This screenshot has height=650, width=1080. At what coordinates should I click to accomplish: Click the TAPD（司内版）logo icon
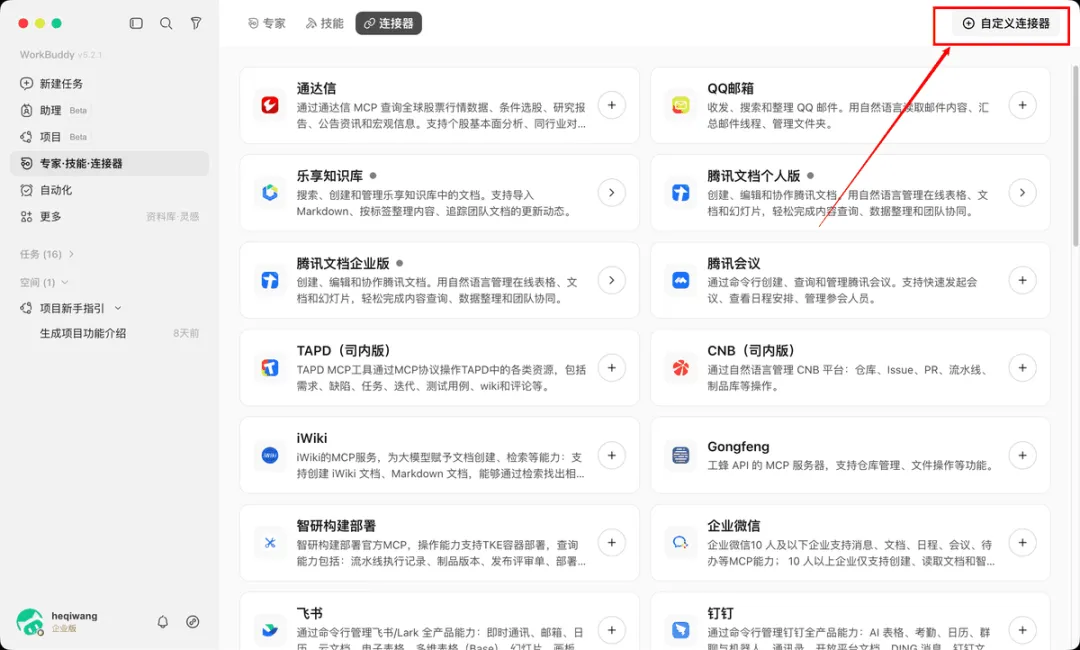270,368
